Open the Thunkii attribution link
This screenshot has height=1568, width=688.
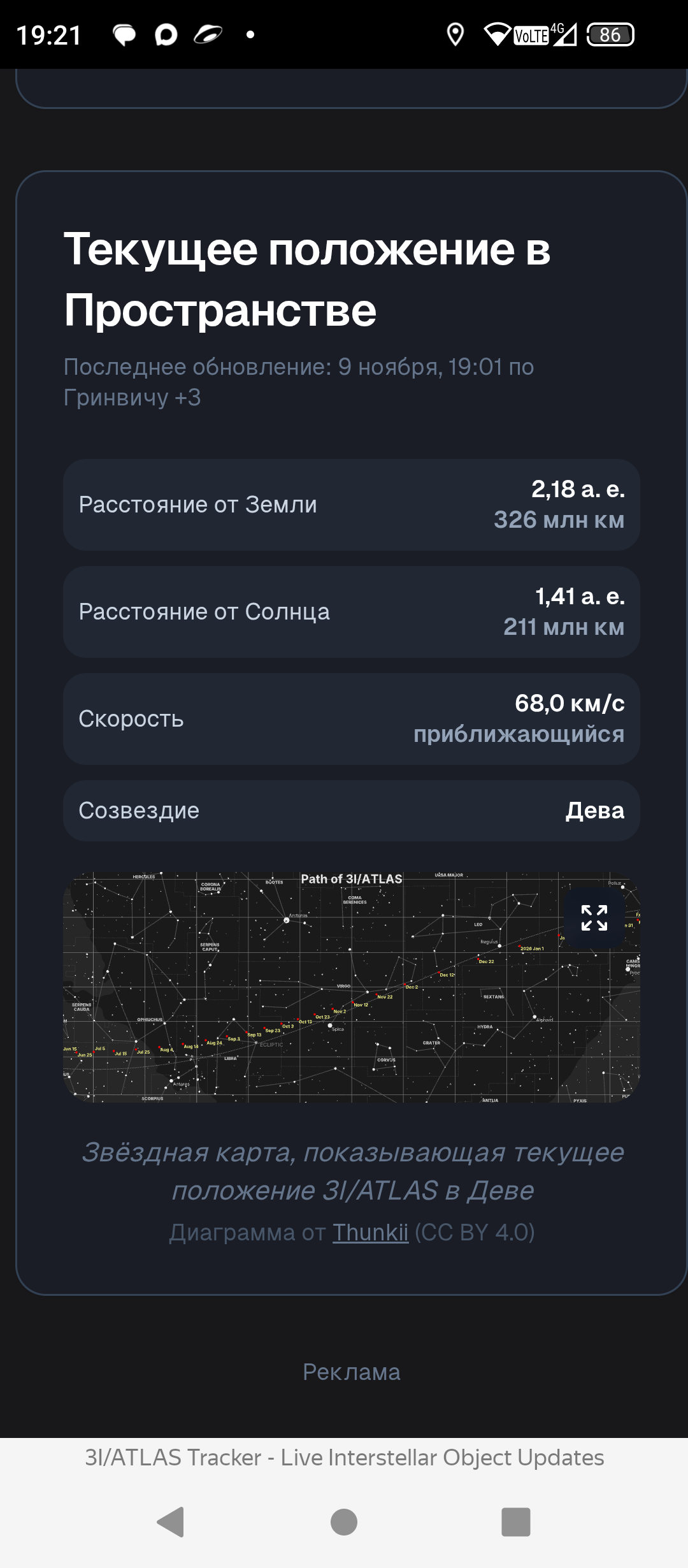click(370, 1233)
